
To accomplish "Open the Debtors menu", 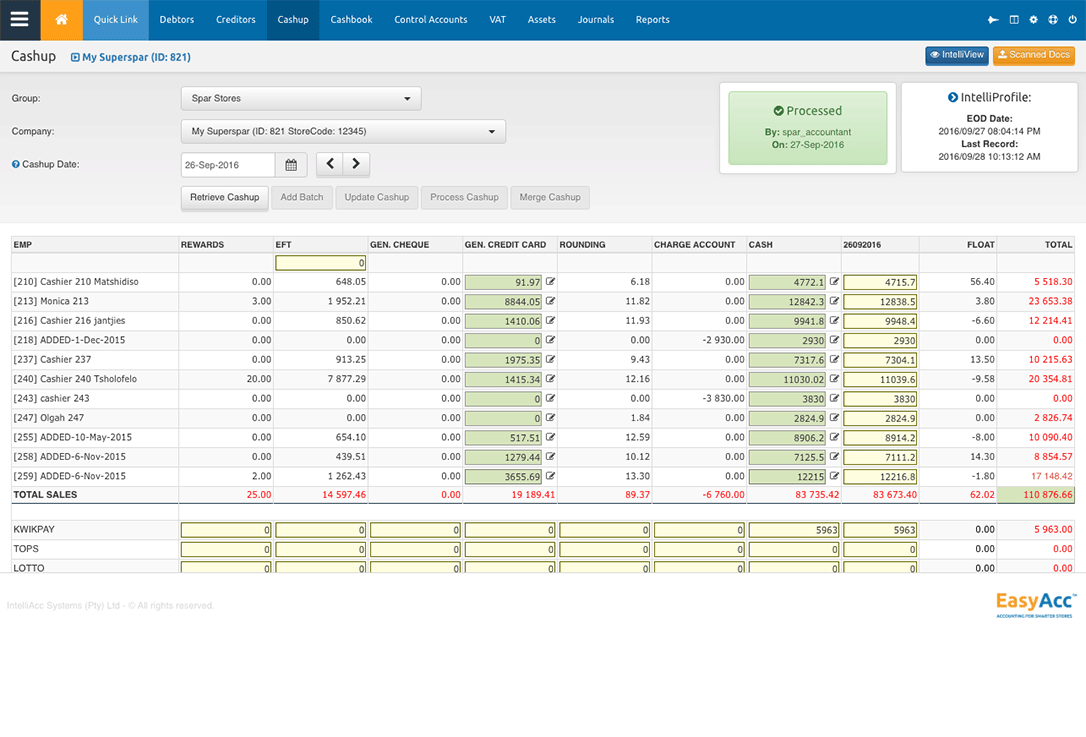I will click(177, 19).
